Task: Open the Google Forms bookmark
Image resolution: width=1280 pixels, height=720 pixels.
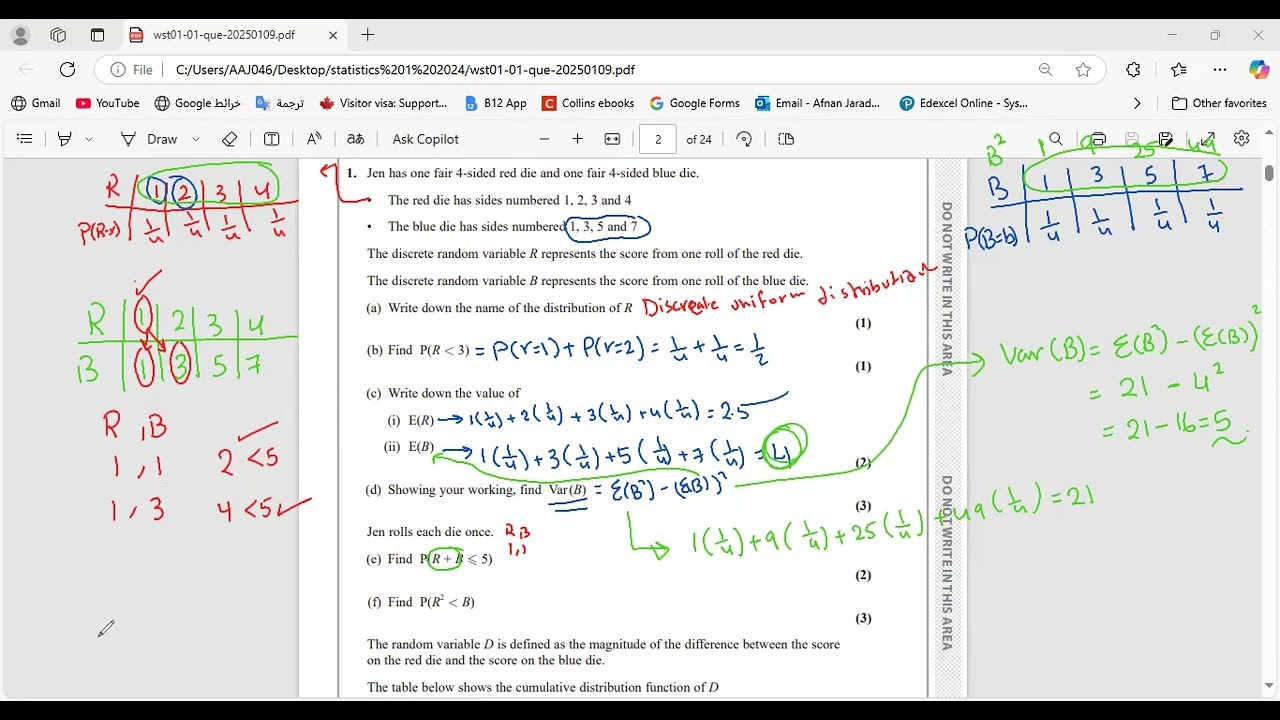Action: pyautogui.click(x=695, y=103)
